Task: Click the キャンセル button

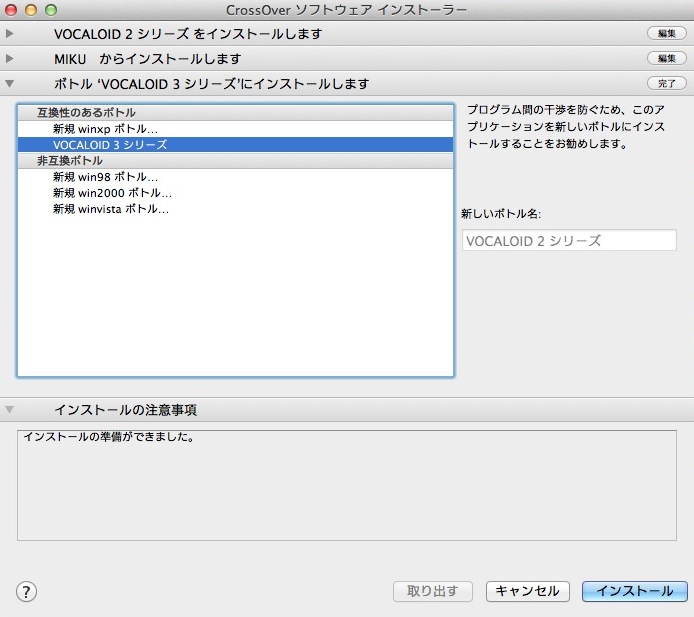Action: pyautogui.click(x=528, y=591)
